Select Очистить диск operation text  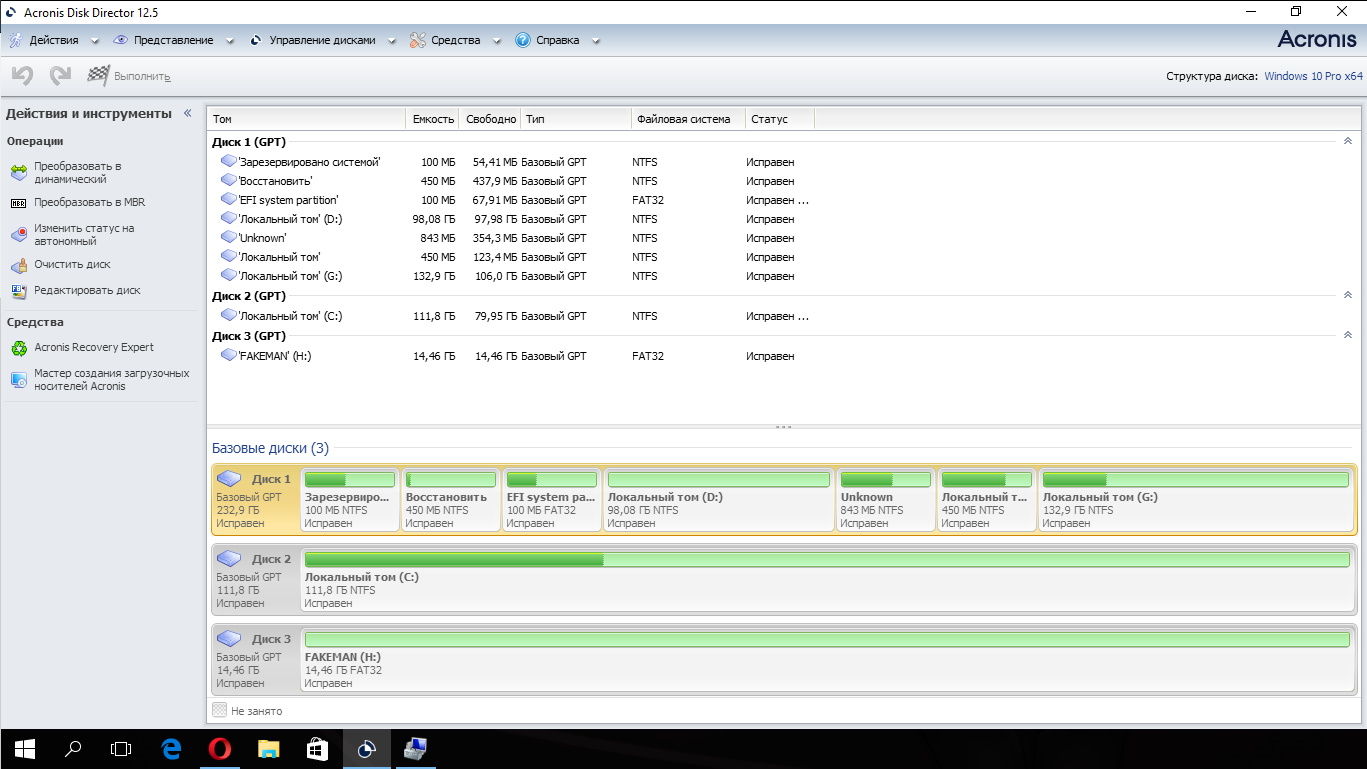point(72,265)
